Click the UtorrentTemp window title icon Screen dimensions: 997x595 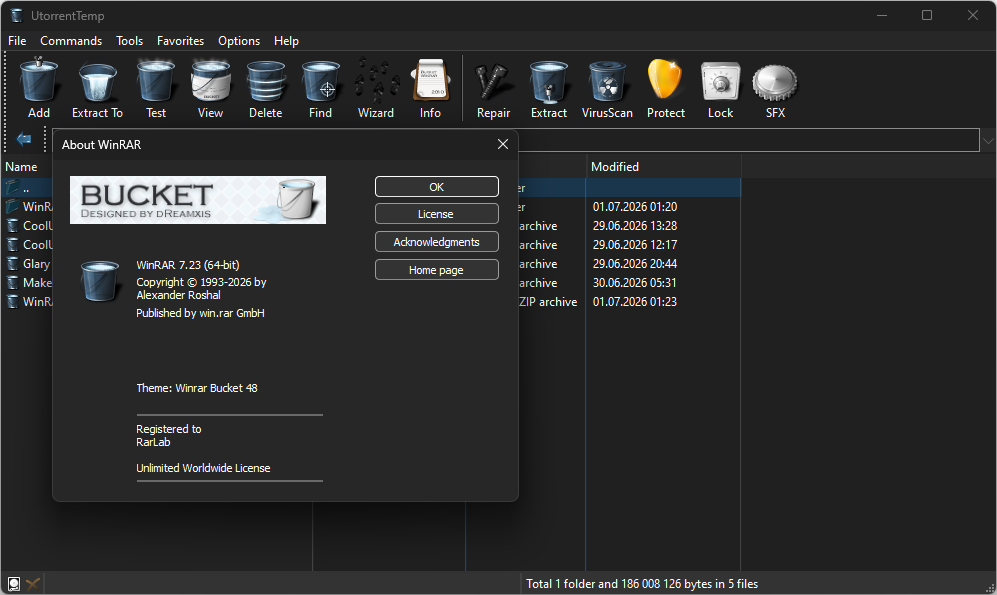(x=17, y=15)
